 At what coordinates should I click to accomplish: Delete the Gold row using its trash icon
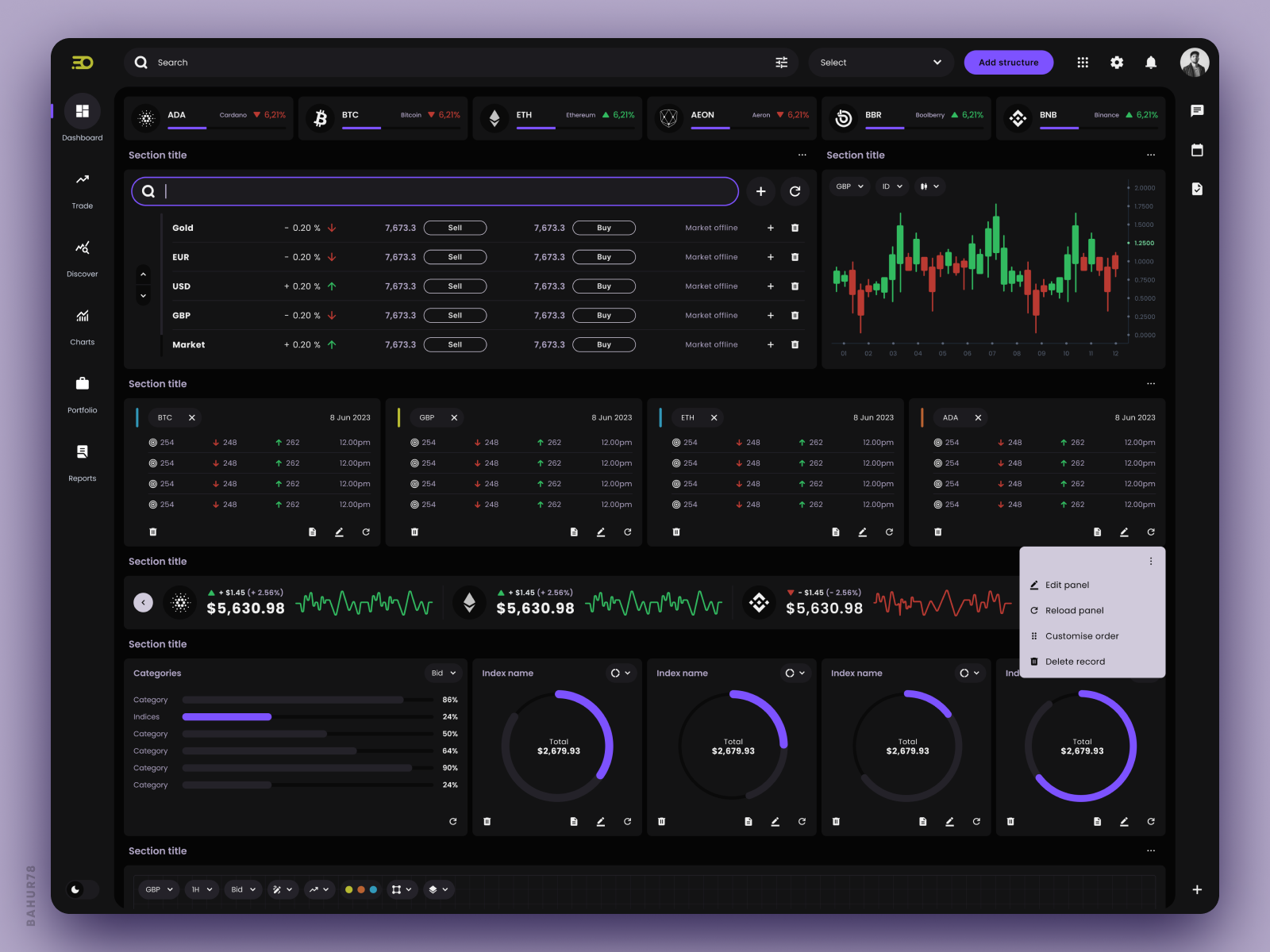click(795, 228)
